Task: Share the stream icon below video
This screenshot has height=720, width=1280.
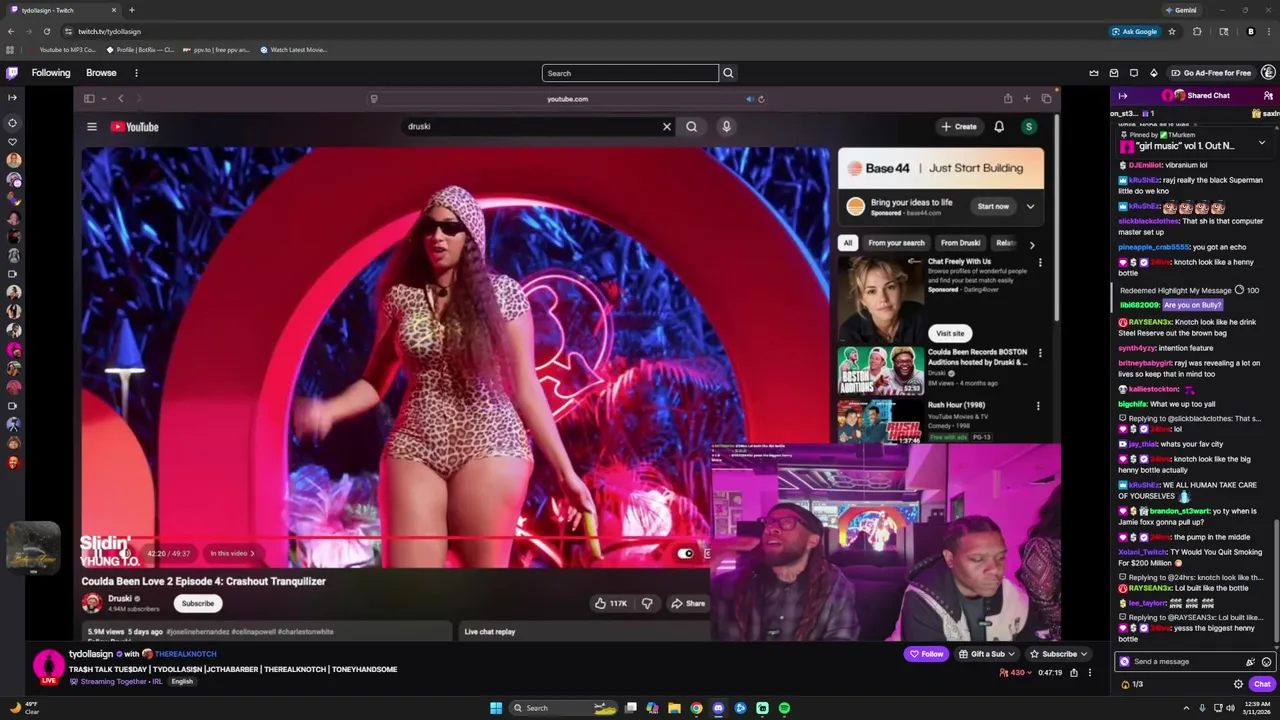Action: (1074, 673)
